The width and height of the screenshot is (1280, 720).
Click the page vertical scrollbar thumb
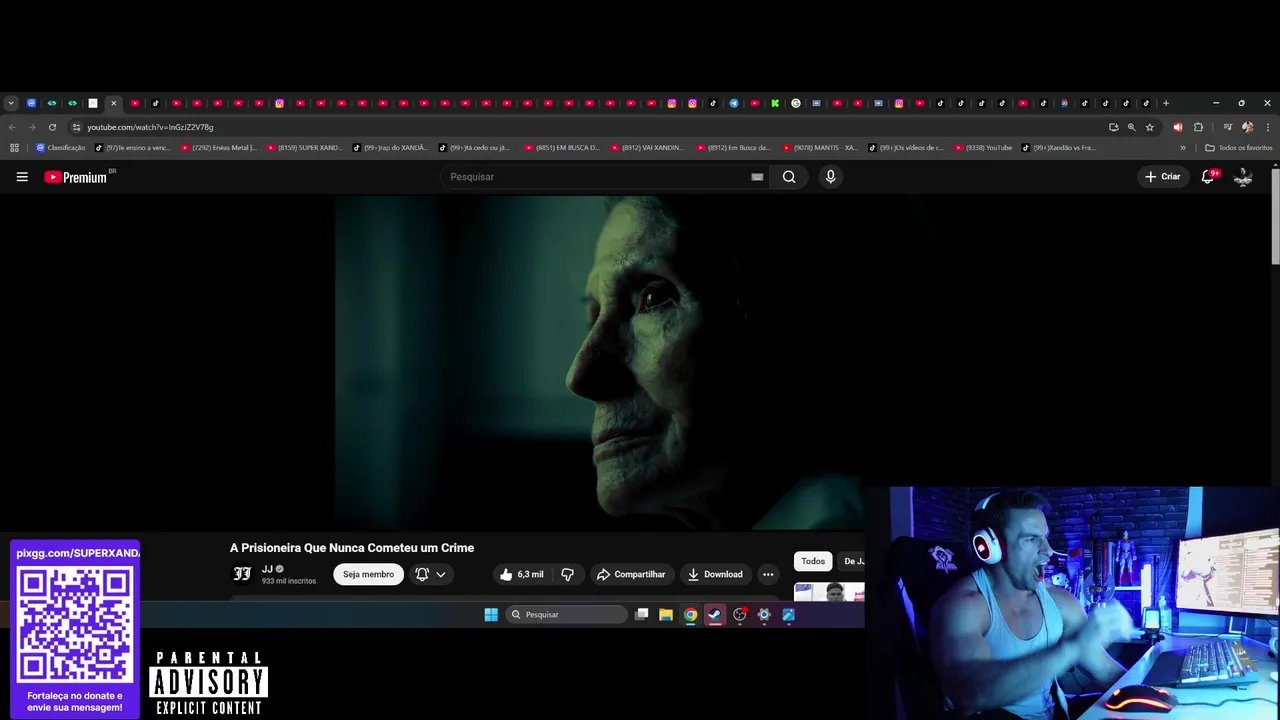point(1275,216)
